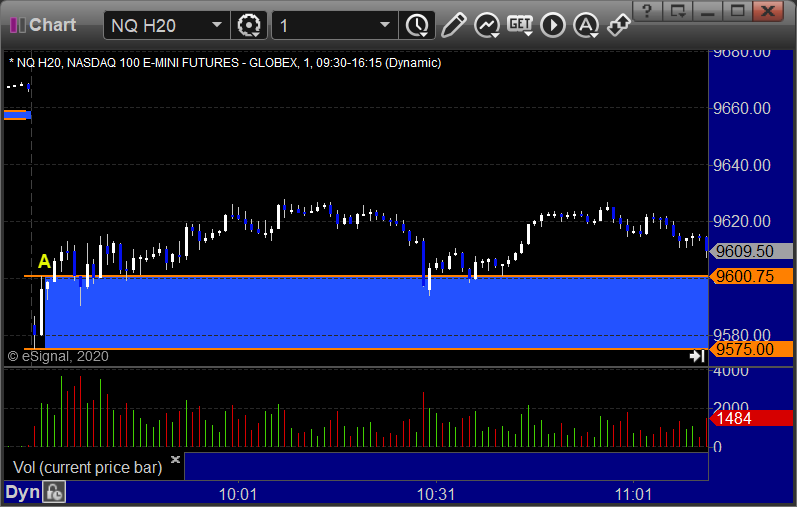797x507 pixels.
Task: Click the pop-out window title button
Action: pos(678,11)
